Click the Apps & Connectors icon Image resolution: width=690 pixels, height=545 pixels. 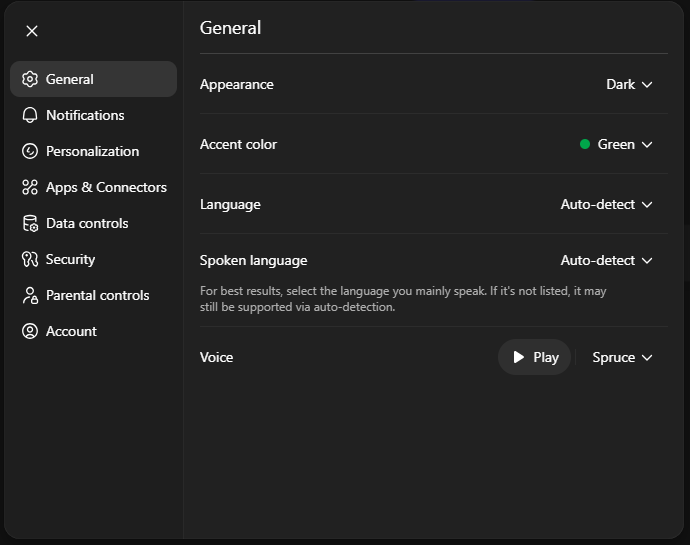30,187
